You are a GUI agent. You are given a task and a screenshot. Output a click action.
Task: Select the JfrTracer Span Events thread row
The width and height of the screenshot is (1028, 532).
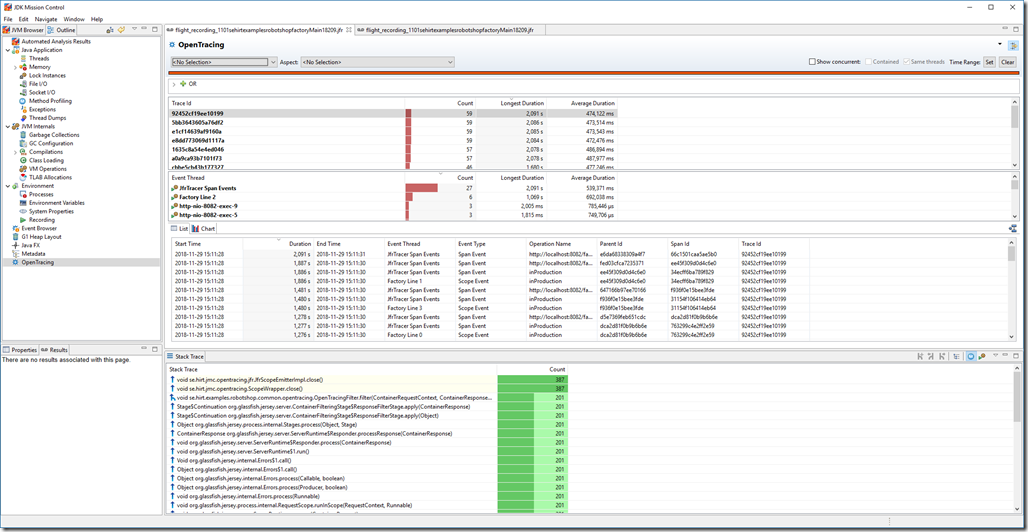[393, 188]
